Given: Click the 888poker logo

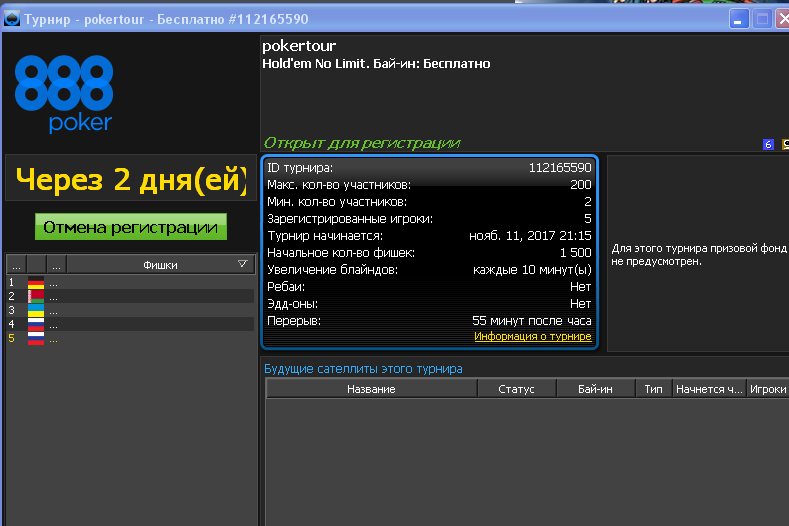Looking at the screenshot, I should tap(64, 94).
